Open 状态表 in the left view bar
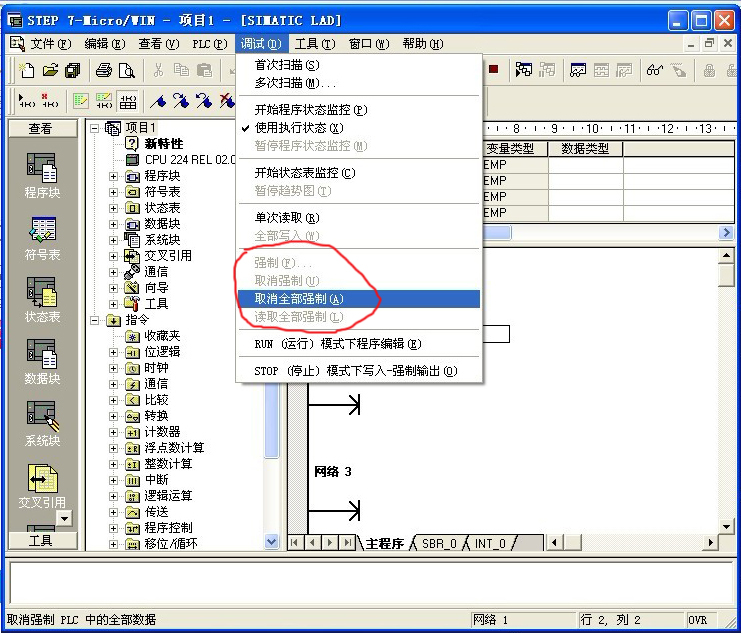The image size is (741, 633). (42, 300)
